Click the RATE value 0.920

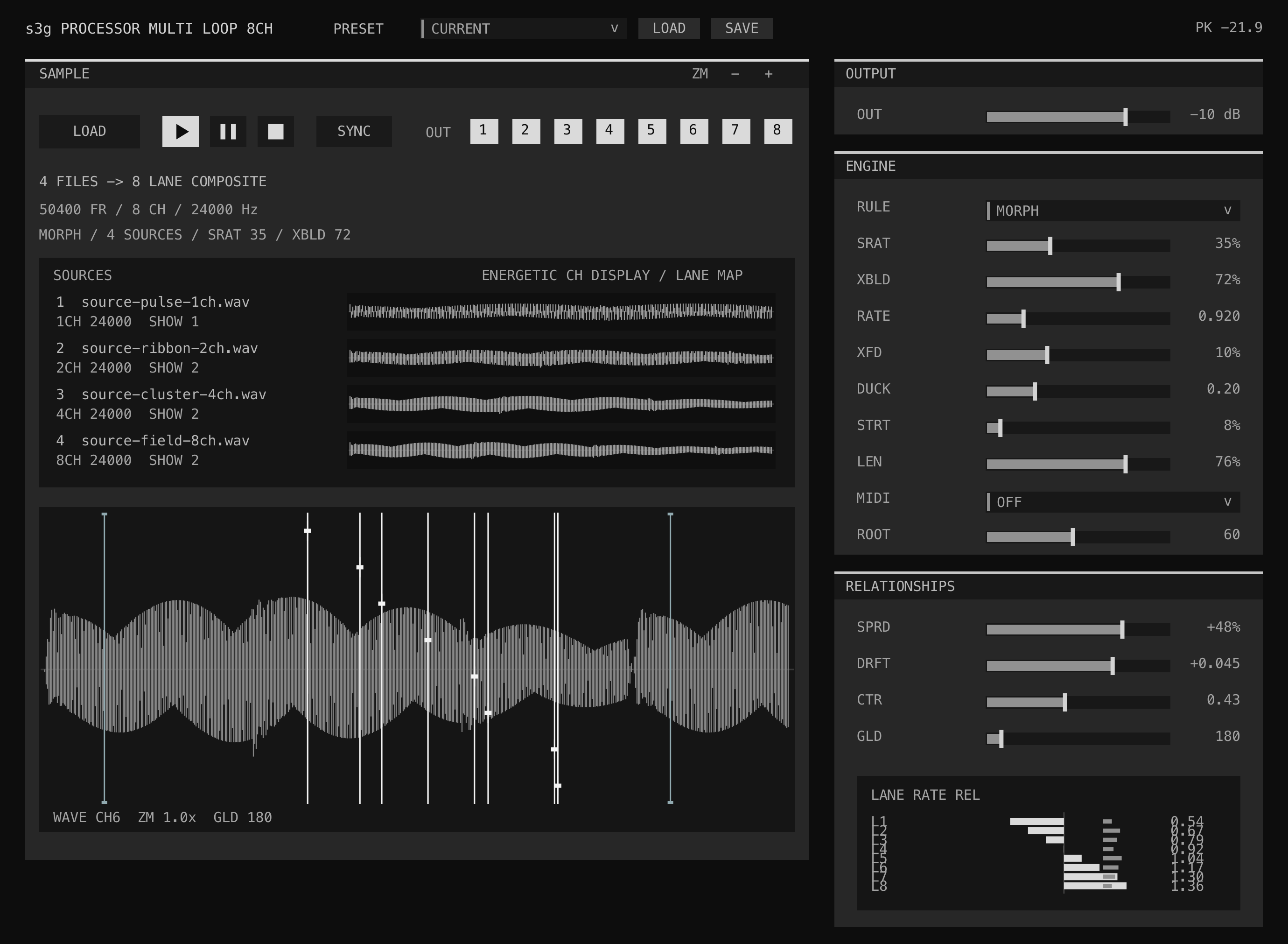click(1219, 317)
